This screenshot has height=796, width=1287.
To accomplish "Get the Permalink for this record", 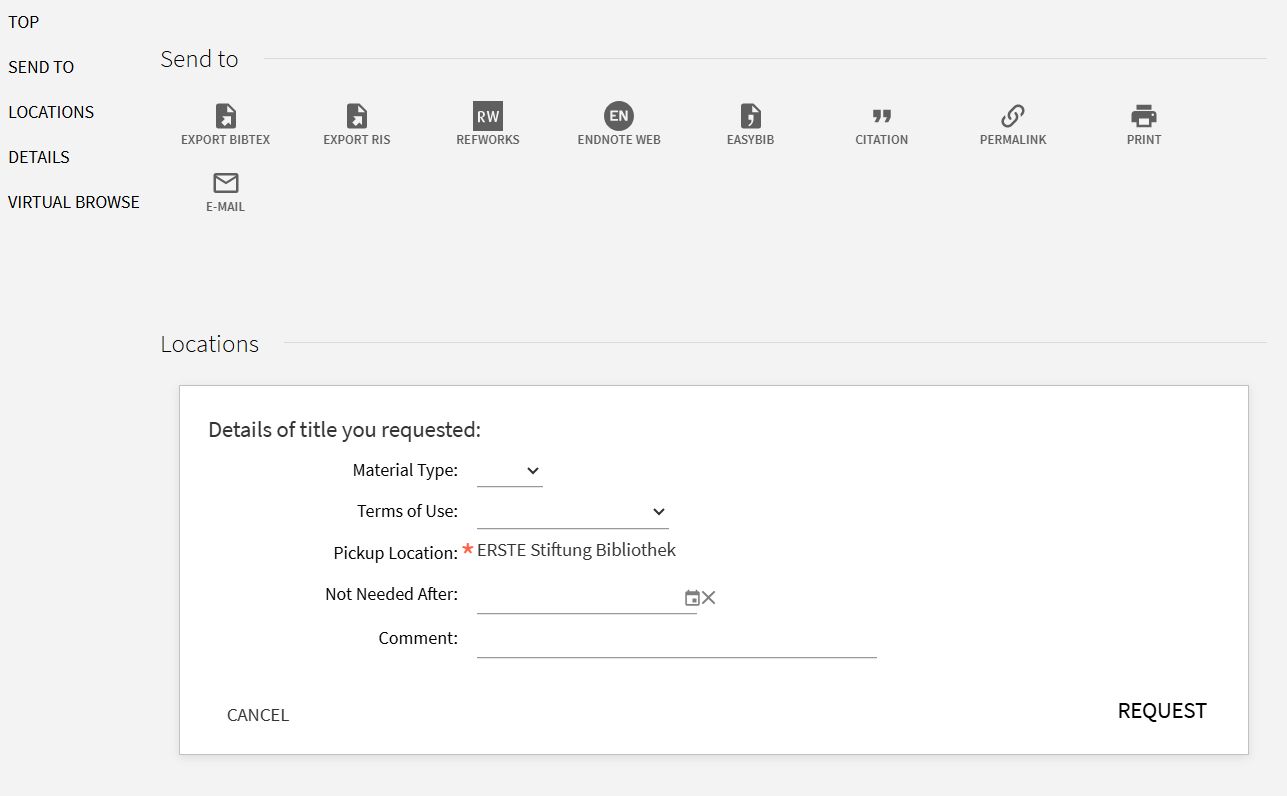I will pos(1013,116).
